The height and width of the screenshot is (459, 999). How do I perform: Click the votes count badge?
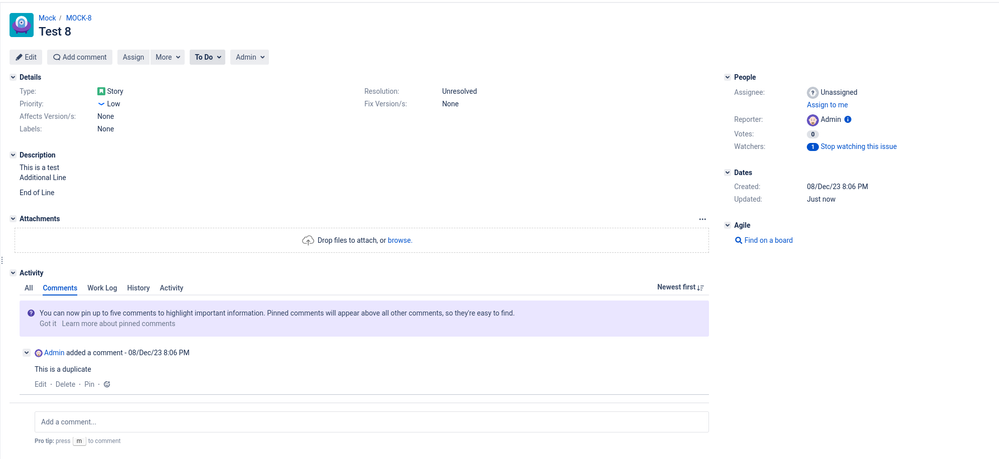pos(812,135)
